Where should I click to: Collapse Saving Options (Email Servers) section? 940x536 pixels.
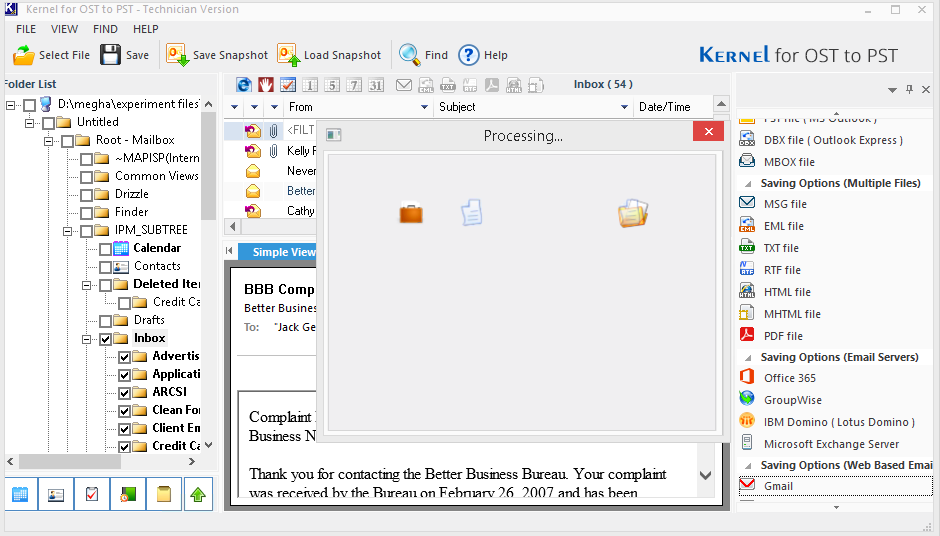[x=748, y=357]
